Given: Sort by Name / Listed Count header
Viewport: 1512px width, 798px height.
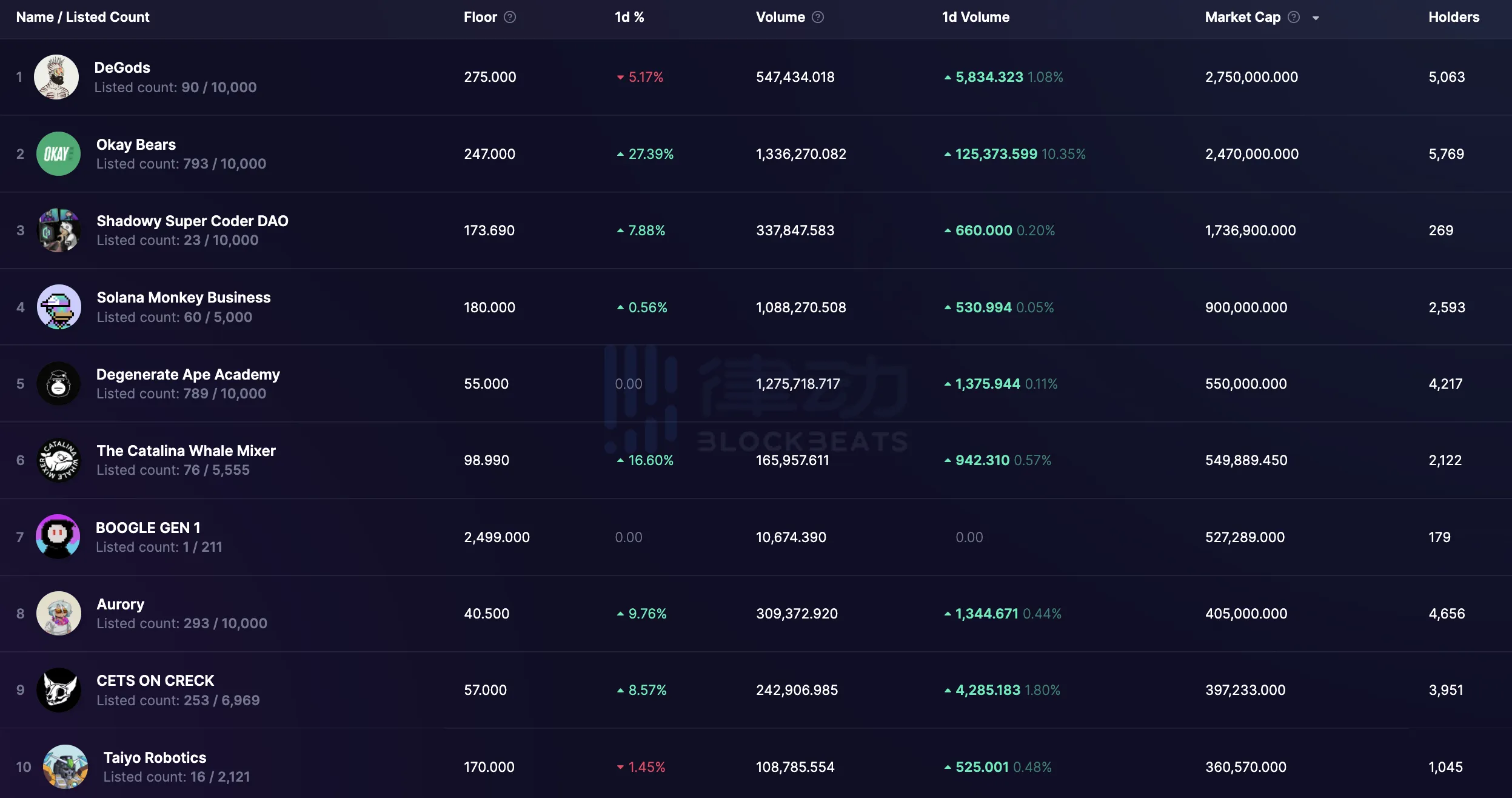Looking at the screenshot, I should [82, 17].
